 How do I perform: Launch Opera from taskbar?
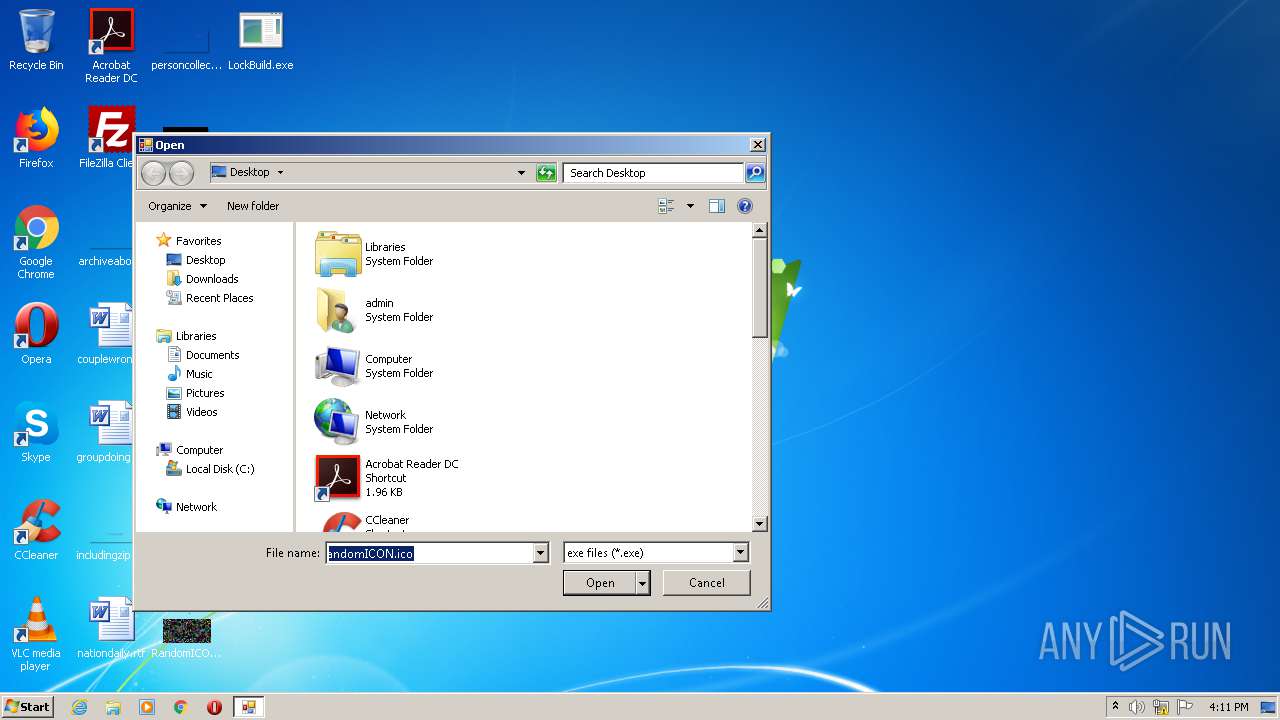point(214,707)
